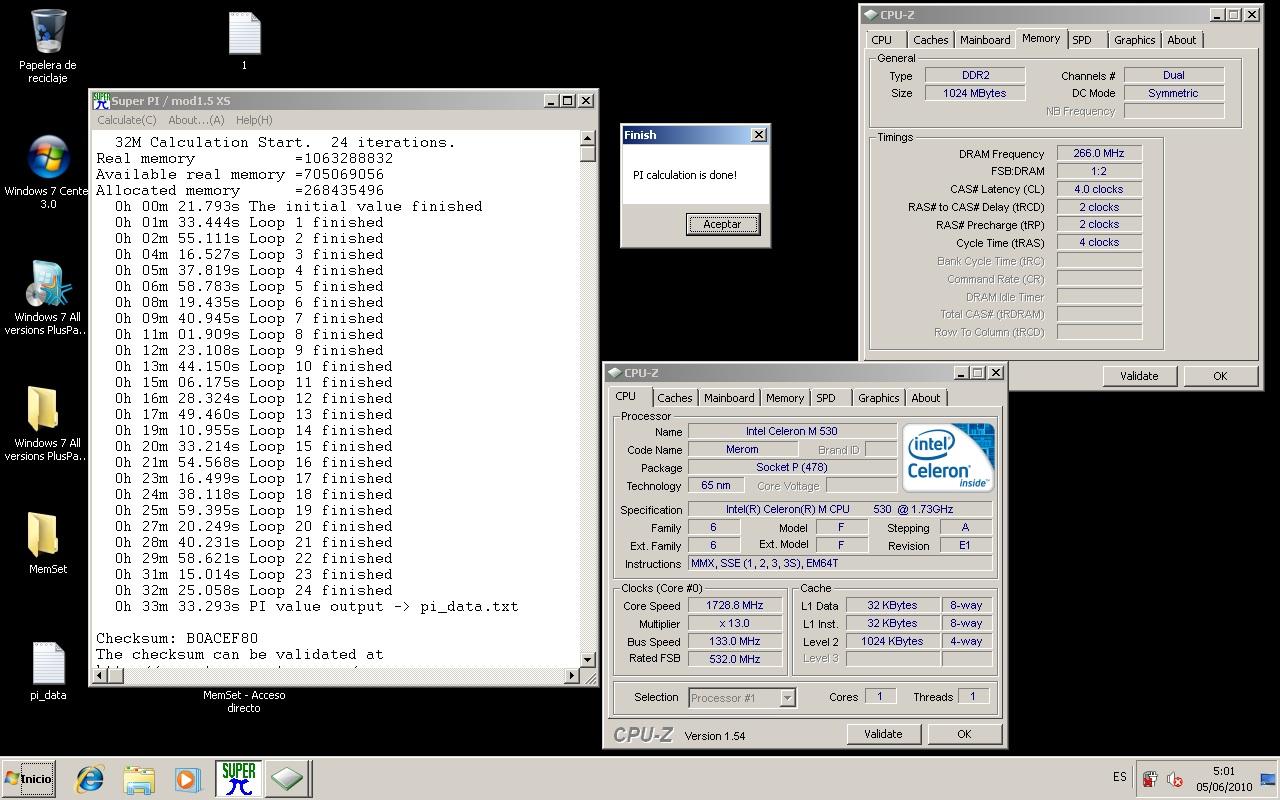Click the muted volume tray icon
The width and height of the screenshot is (1280, 800).
[1175, 779]
